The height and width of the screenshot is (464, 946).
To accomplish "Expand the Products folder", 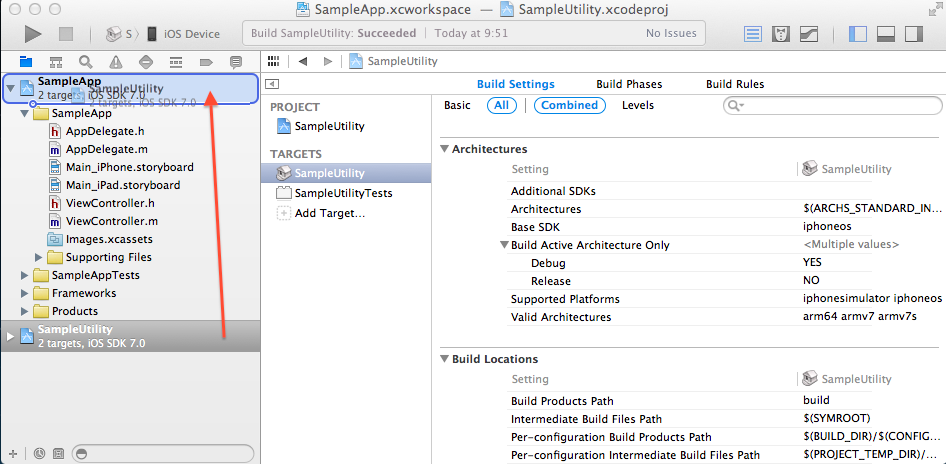I will (x=25, y=311).
